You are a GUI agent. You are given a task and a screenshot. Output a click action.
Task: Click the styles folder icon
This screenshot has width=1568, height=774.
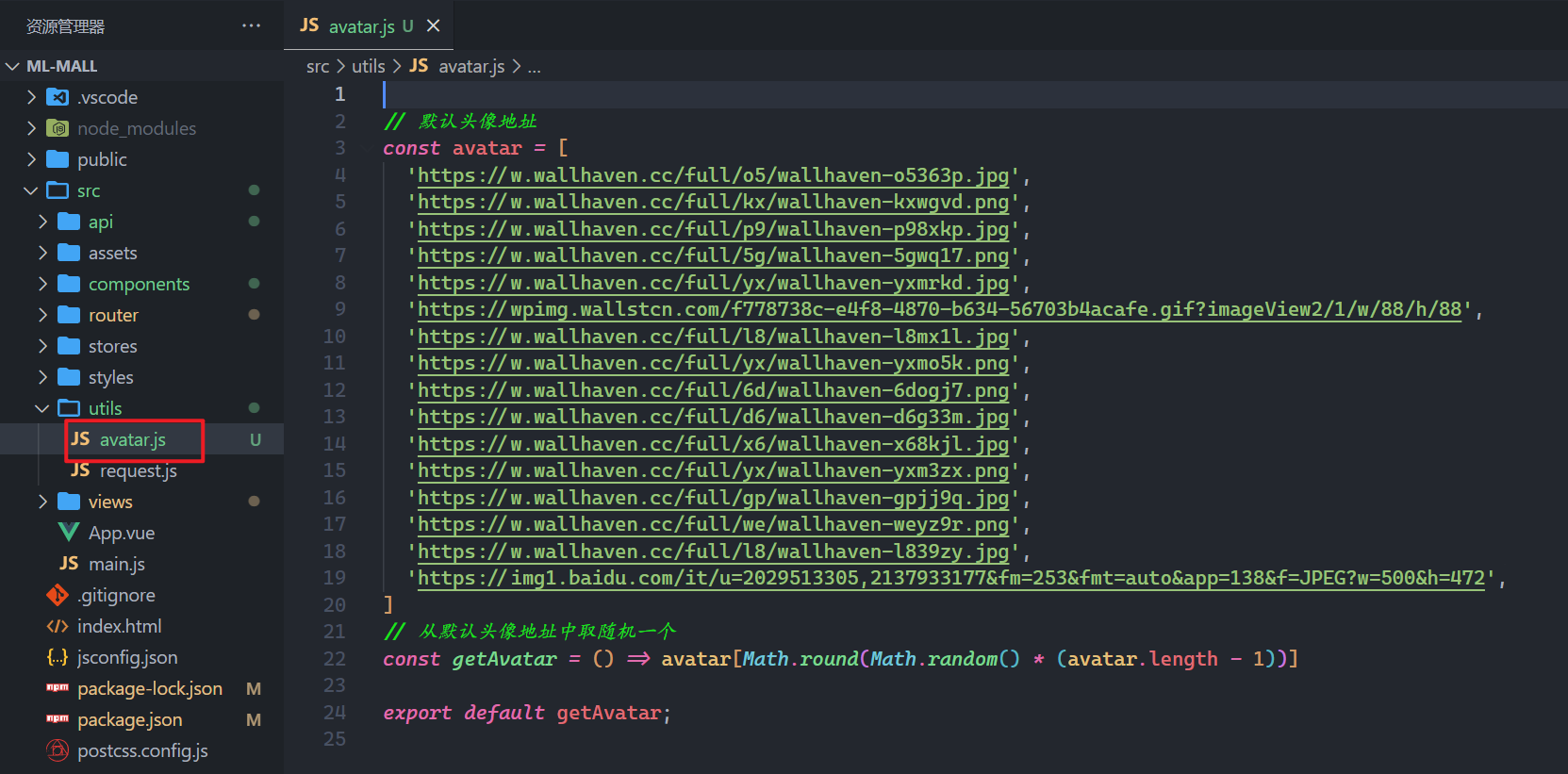point(69,377)
